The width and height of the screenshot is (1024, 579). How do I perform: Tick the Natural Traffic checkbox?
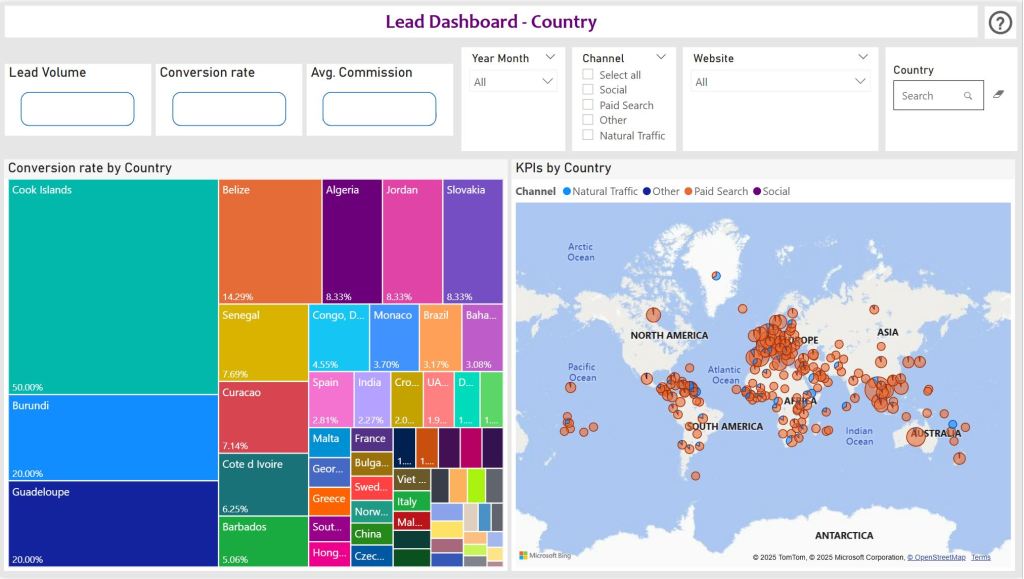[x=588, y=135]
